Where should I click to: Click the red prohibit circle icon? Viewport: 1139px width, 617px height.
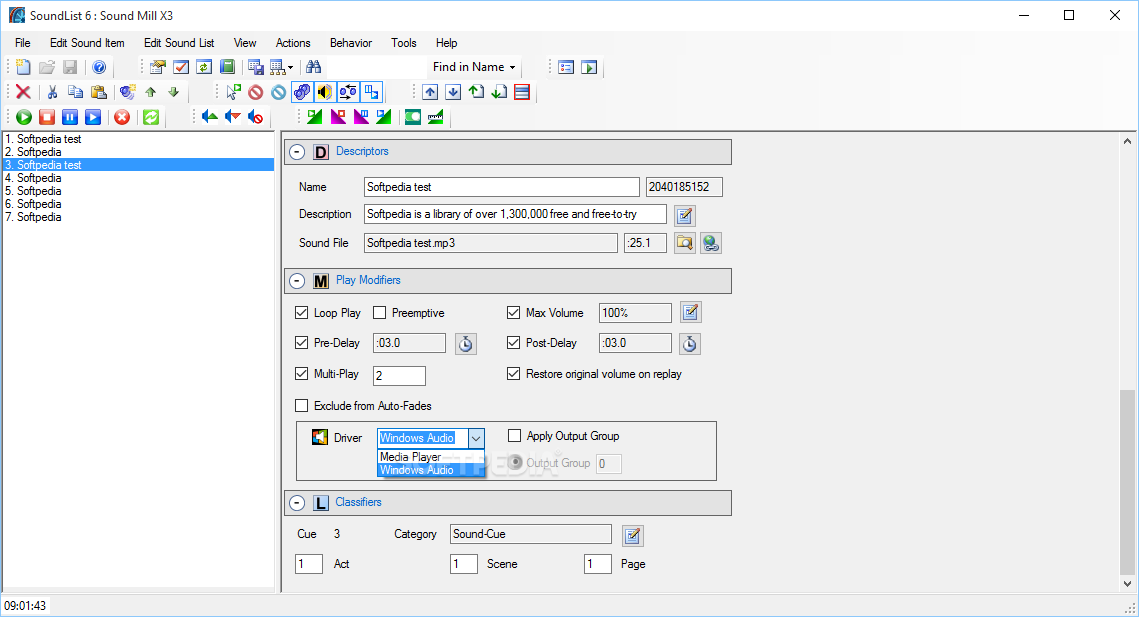(256, 92)
